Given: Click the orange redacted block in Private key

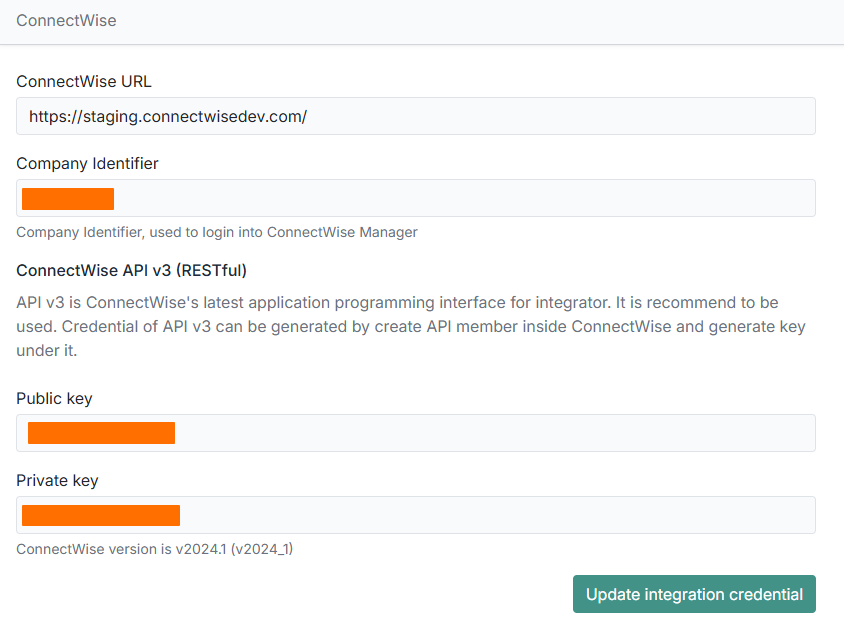Looking at the screenshot, I should 101,515.
